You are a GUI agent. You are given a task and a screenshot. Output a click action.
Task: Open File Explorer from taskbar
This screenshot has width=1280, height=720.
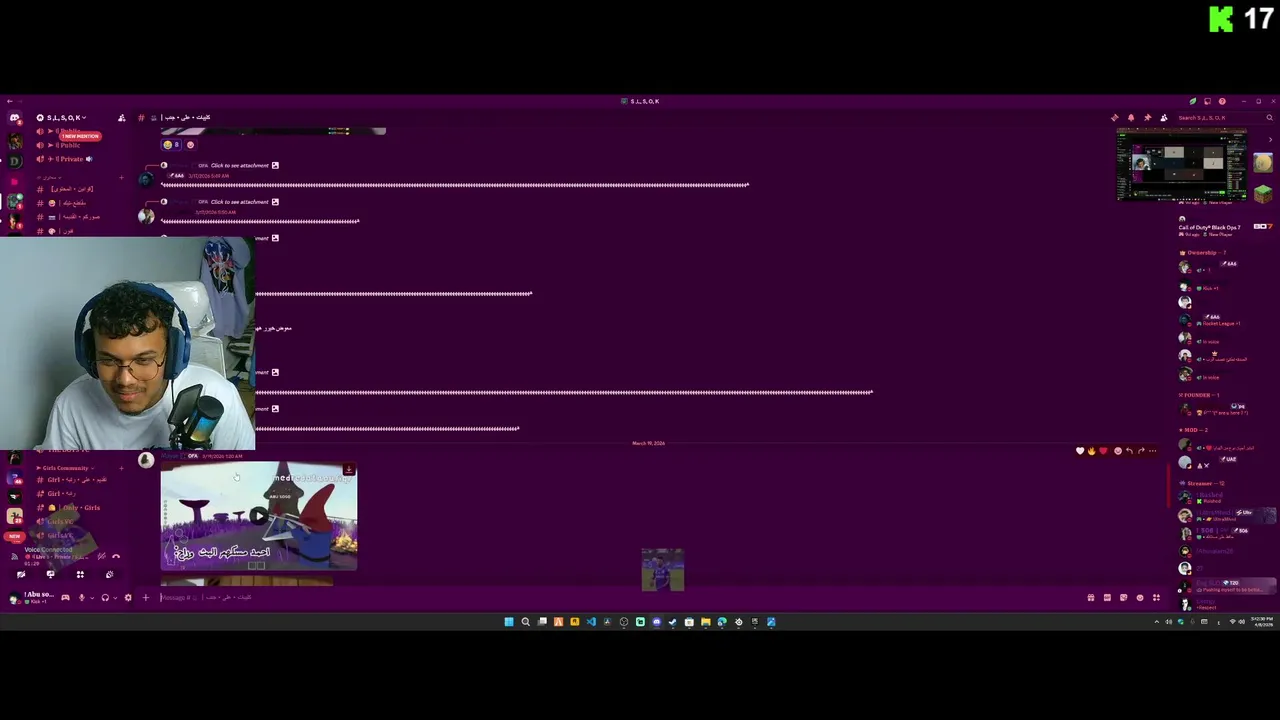pos(705,622)
